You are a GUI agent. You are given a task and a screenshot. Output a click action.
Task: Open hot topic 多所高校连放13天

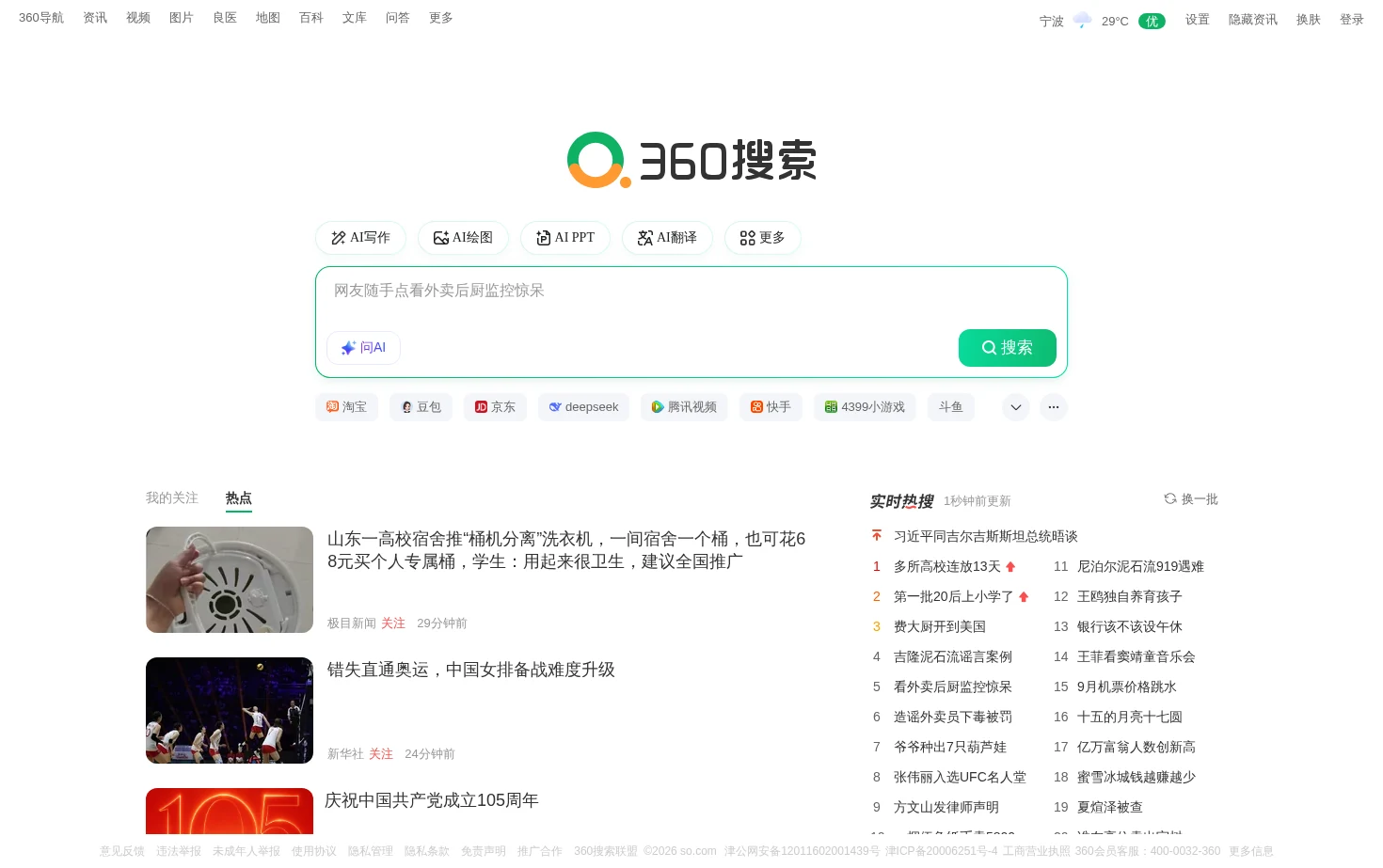[947, 566]
